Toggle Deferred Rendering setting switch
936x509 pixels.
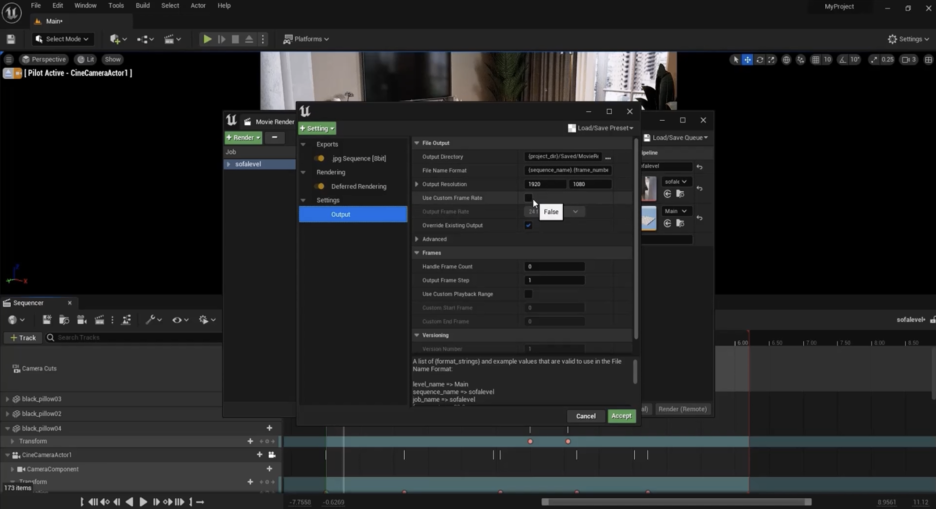pos(320,186)
